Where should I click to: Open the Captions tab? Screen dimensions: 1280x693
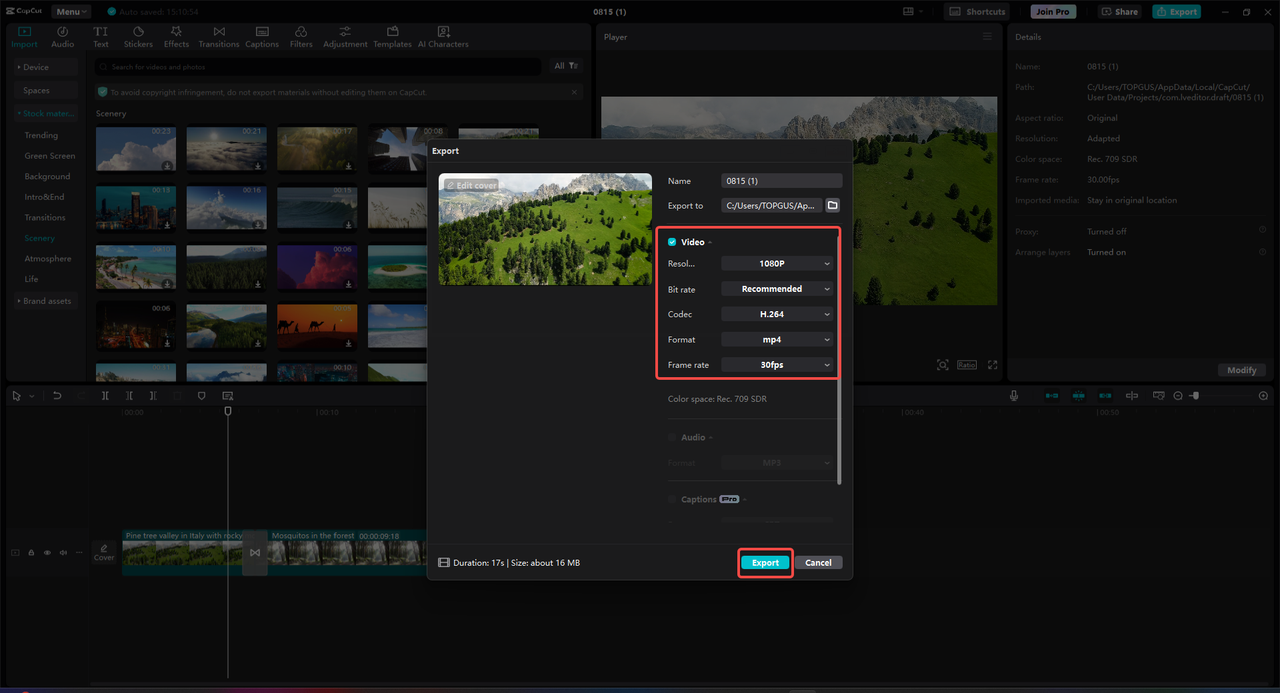(262, 38)
